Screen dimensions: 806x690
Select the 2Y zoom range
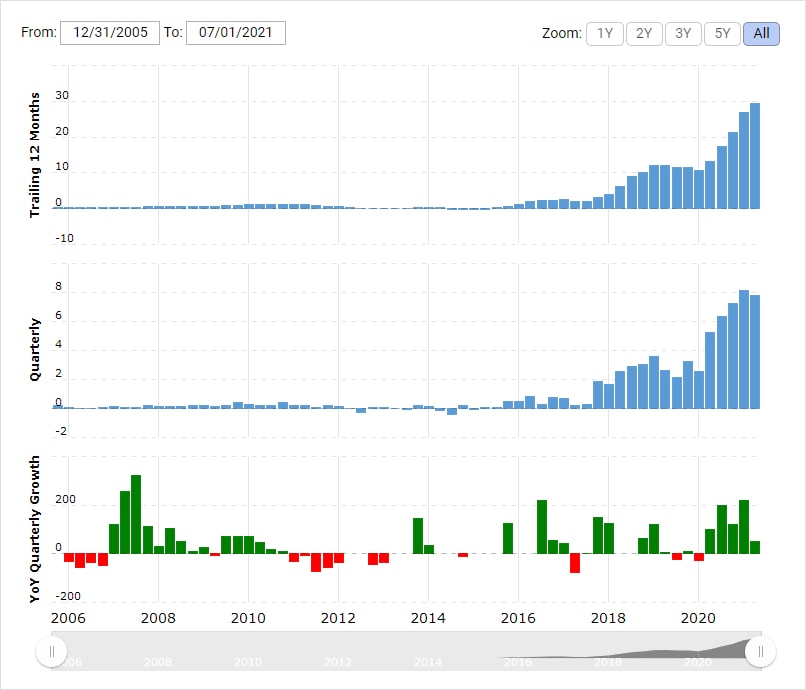(x=644, y=33)
